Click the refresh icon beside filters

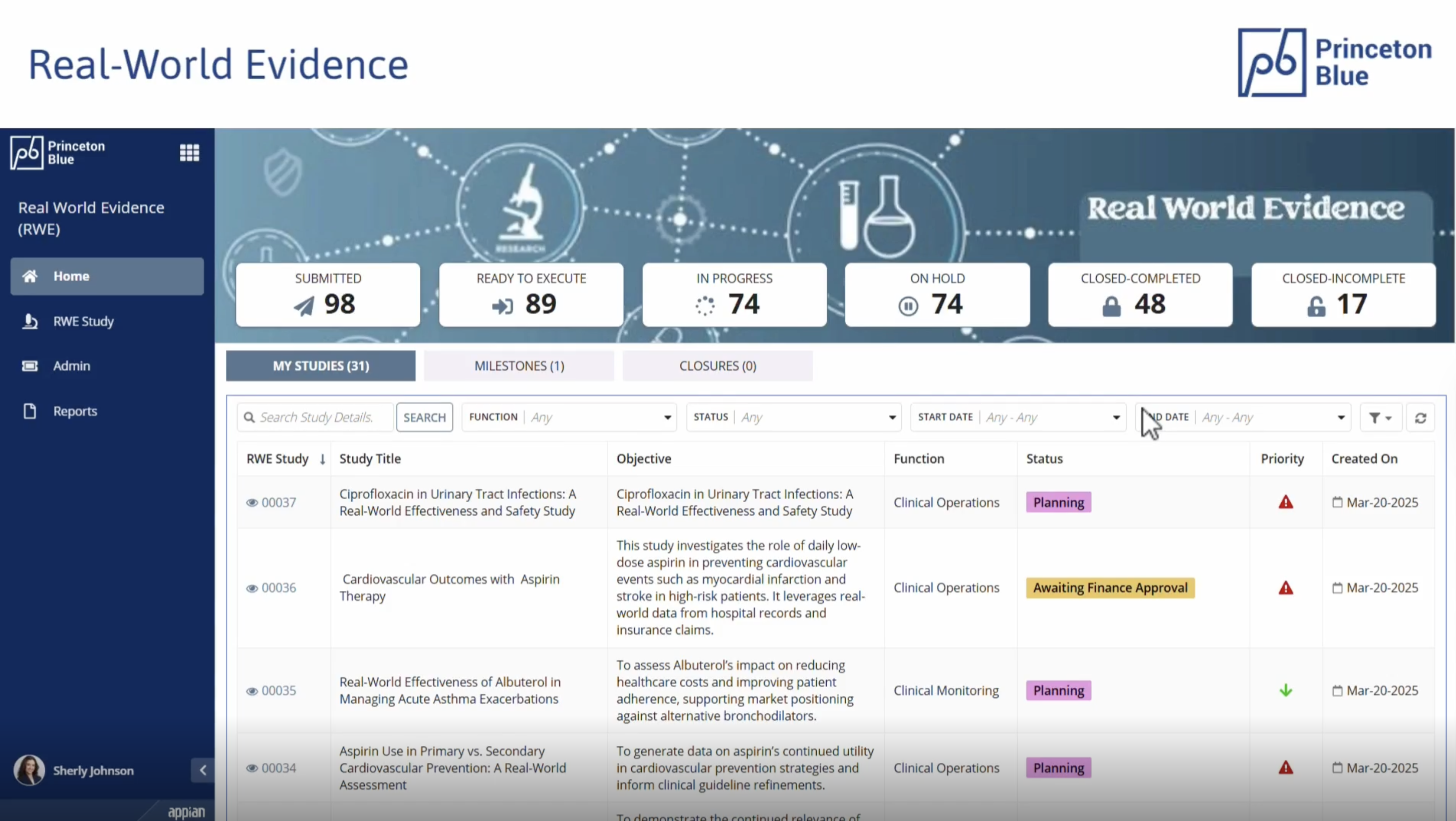(x=1420, y=418)
